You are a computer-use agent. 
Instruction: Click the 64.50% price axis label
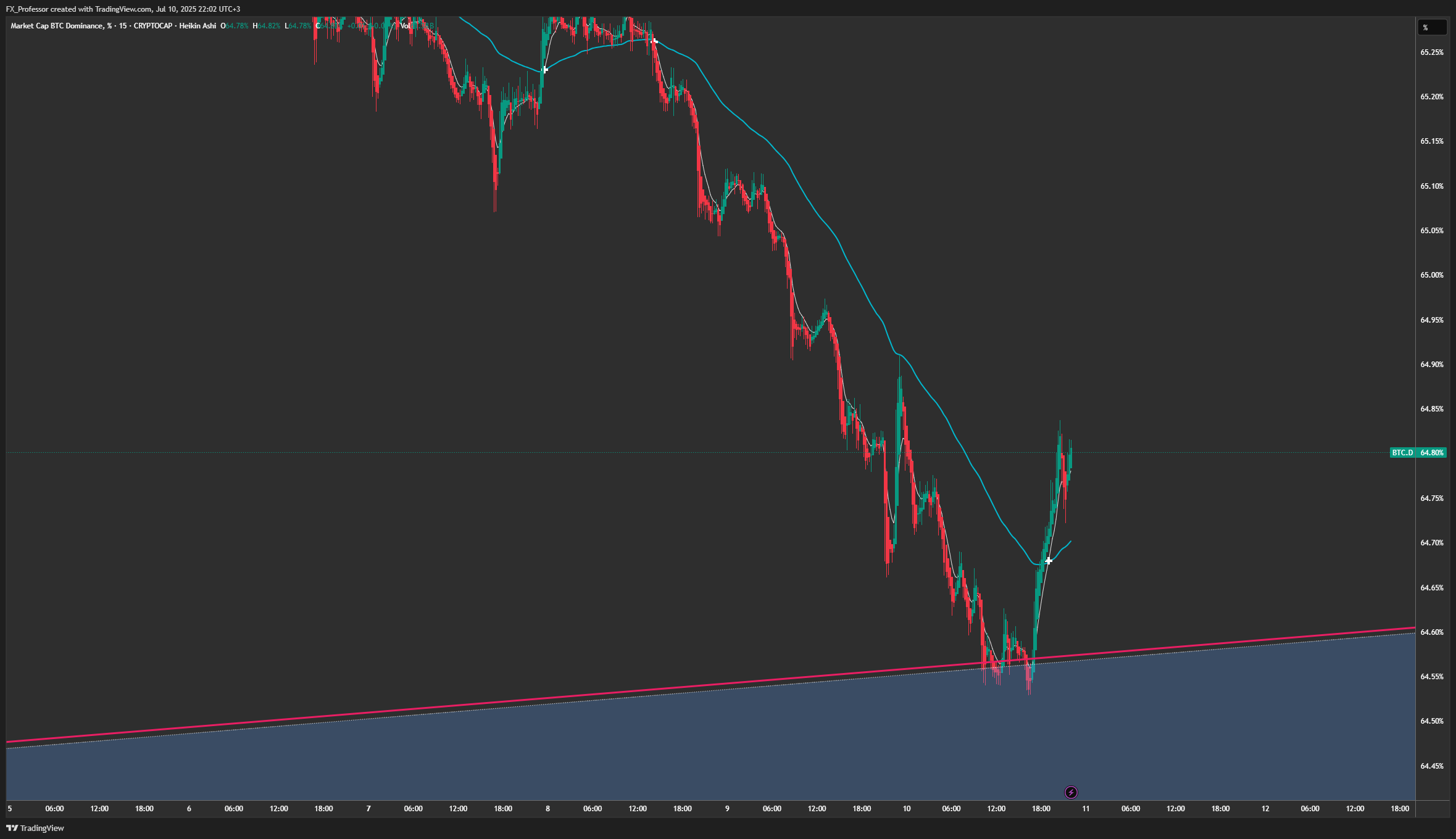(1432, 721)
